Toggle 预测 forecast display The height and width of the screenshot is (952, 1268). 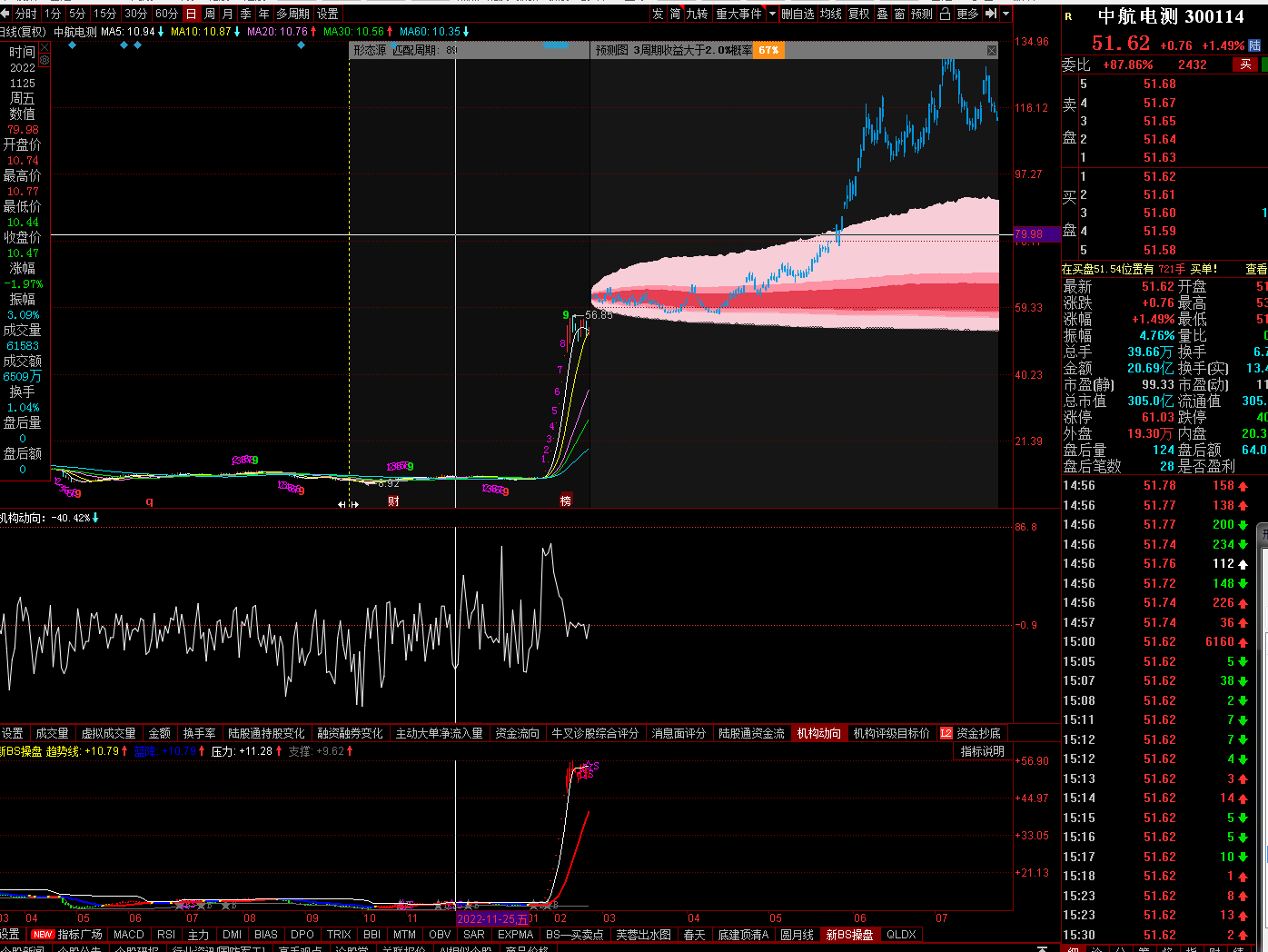click(922, 14)
